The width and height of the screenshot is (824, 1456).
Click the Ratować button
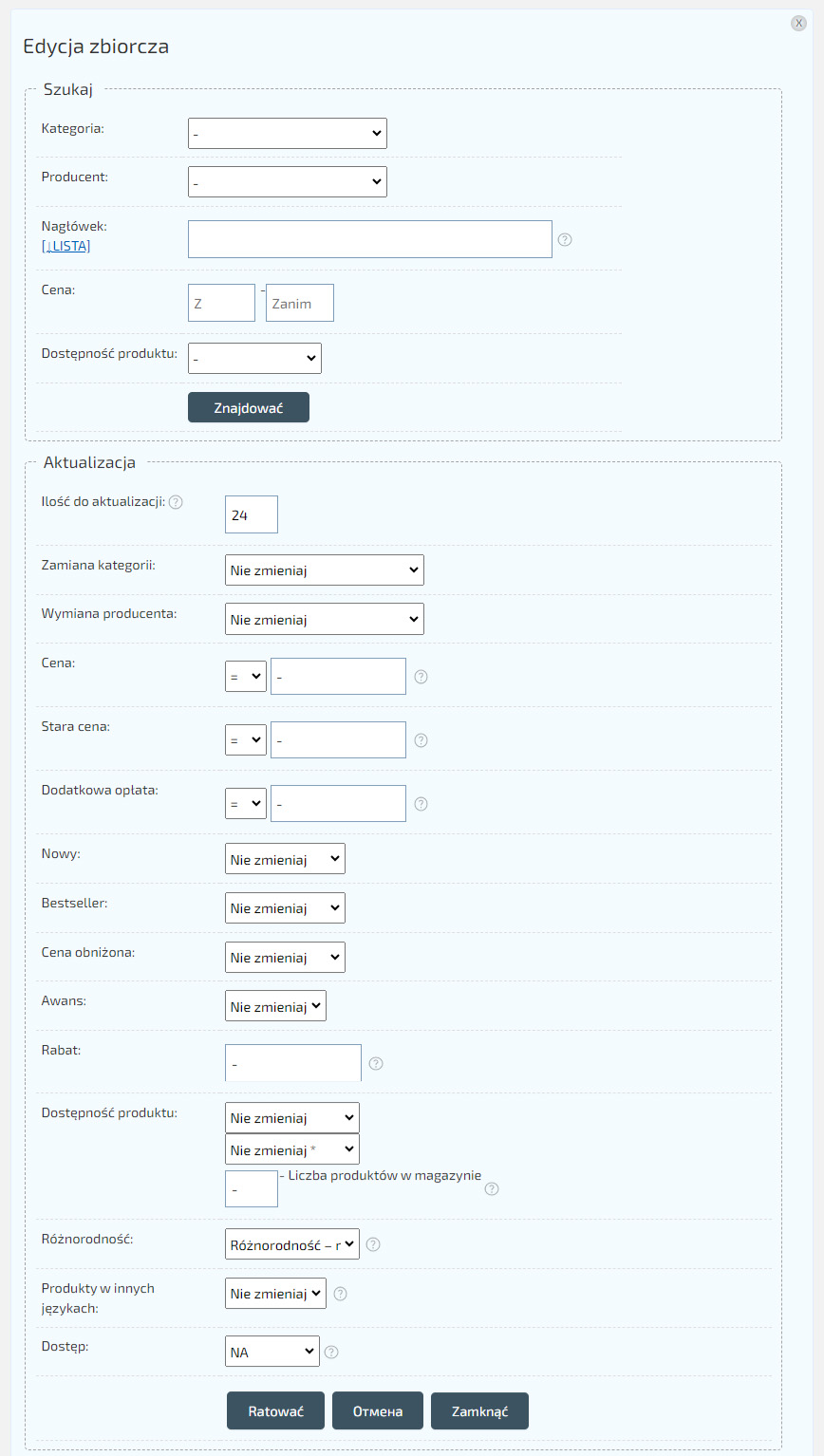click(x=275, y=1410)
